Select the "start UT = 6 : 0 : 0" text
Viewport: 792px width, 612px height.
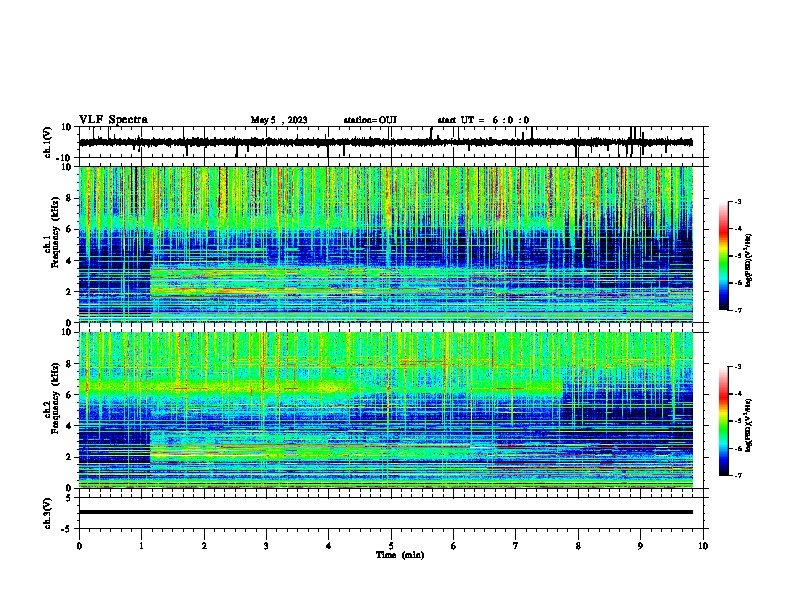[483, 120]
